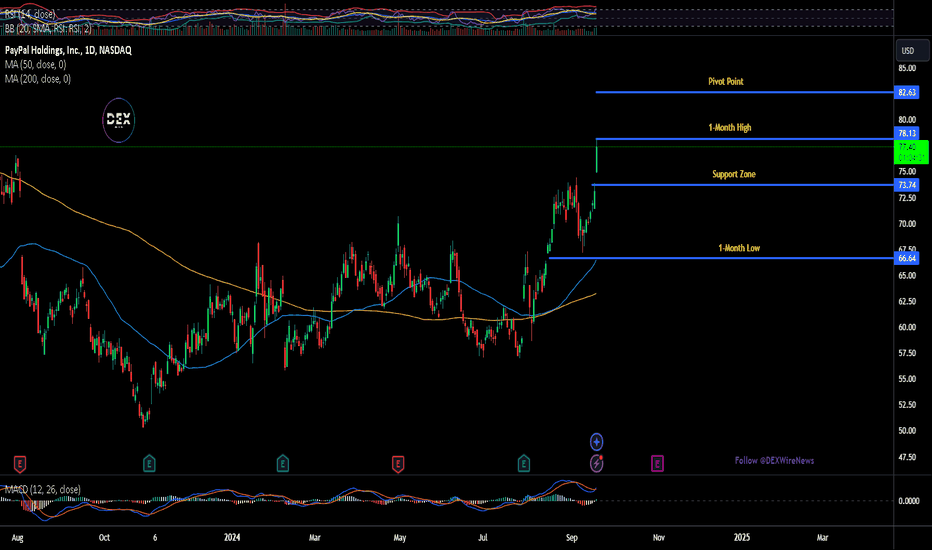Click the 0.0000 MACD axis label
This screenshot has height=550, width=932.
[x=909, y=501]
